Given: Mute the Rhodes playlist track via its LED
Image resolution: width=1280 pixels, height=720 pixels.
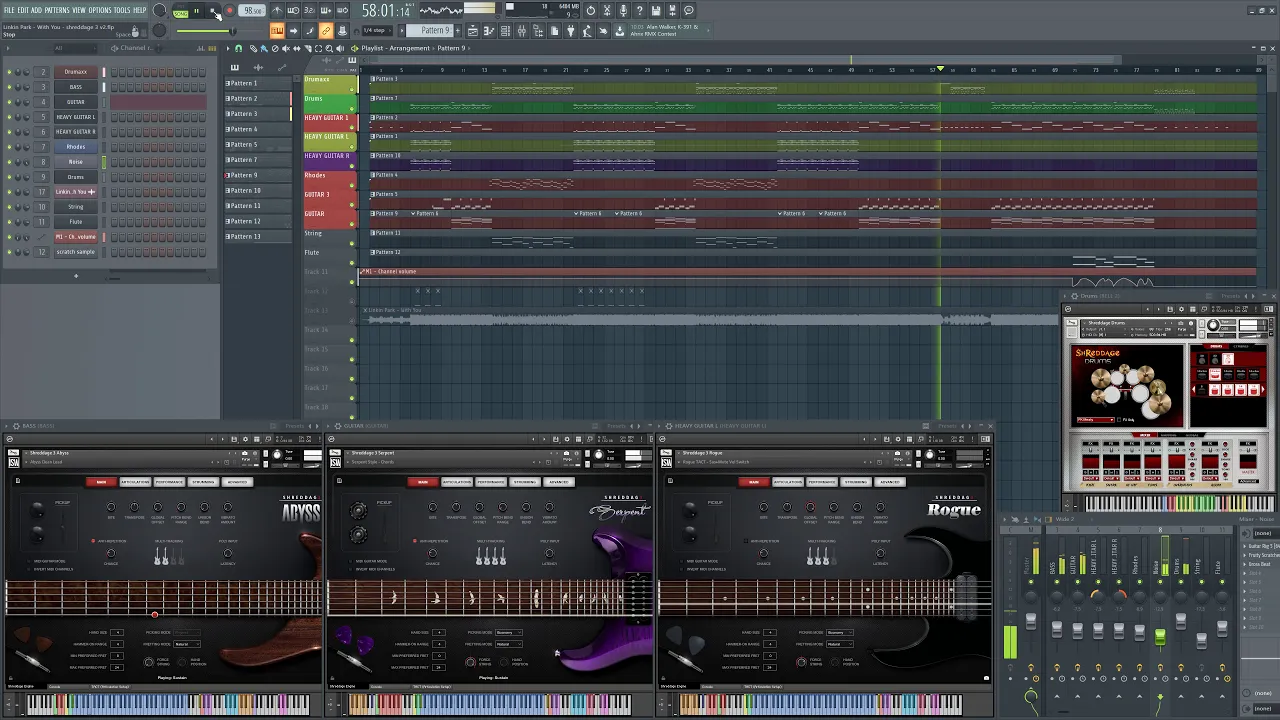Looking at the screenshot, I should point(352,185).
